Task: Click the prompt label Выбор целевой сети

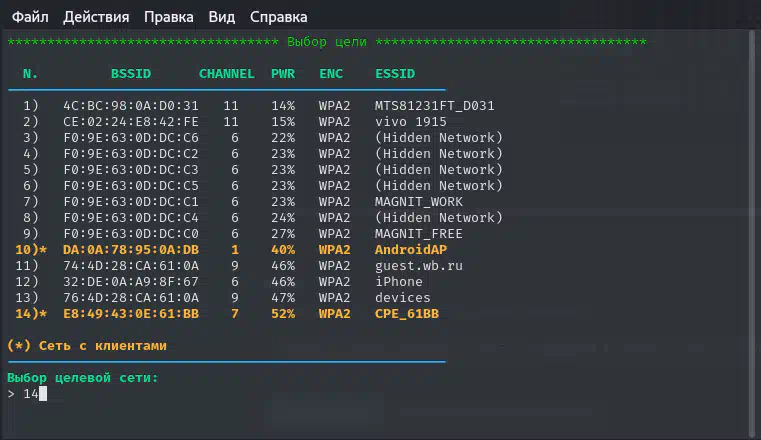Action: 83,377
